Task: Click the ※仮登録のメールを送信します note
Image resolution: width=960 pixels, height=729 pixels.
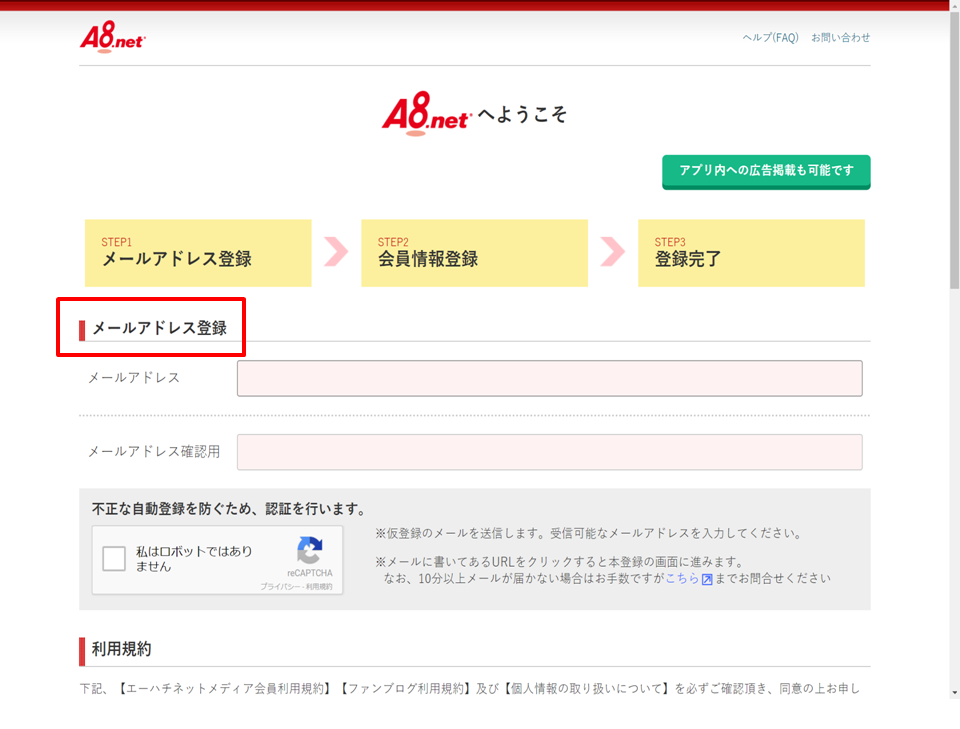Action: coord(589,533)
